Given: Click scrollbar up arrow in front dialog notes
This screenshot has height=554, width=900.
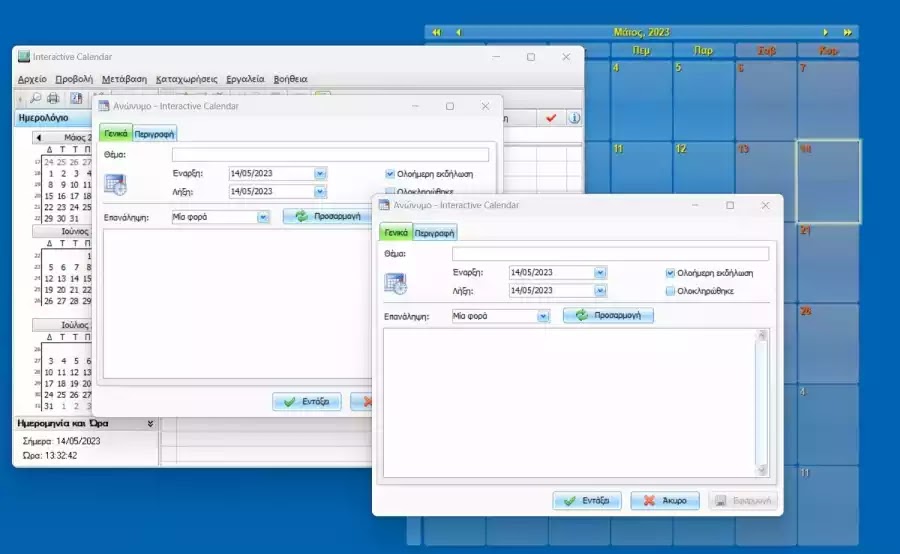Looking at the screenshot, I should (x=762, y=335).
